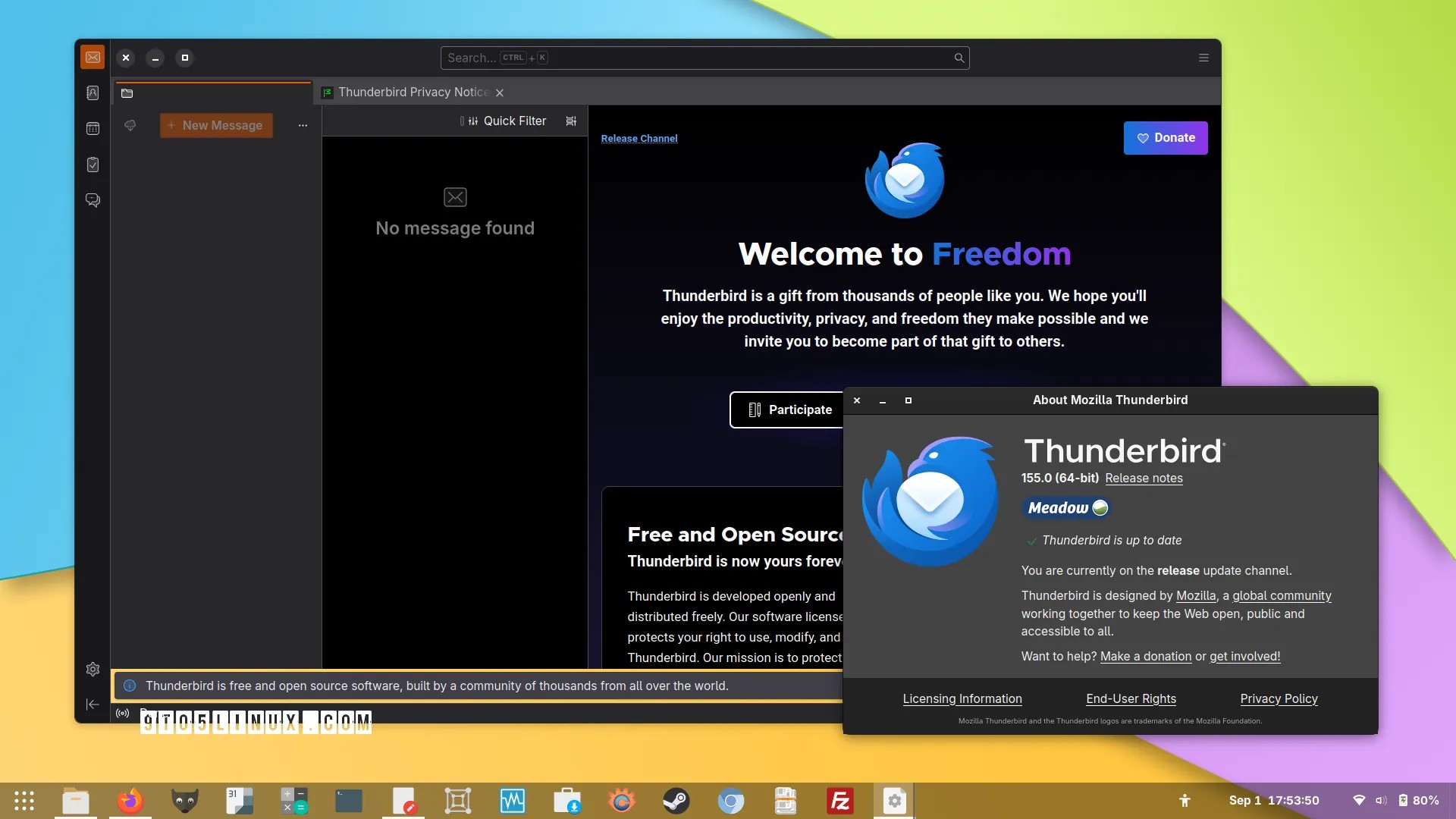1456x819 pixels.
Task: Open the Chat space
Action: [x=93, y=200]
